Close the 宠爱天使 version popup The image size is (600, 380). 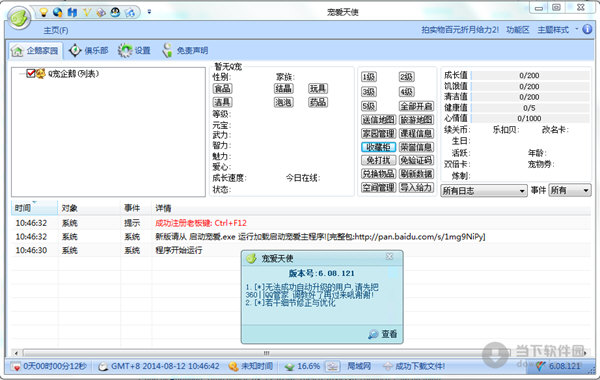(390, 256)
